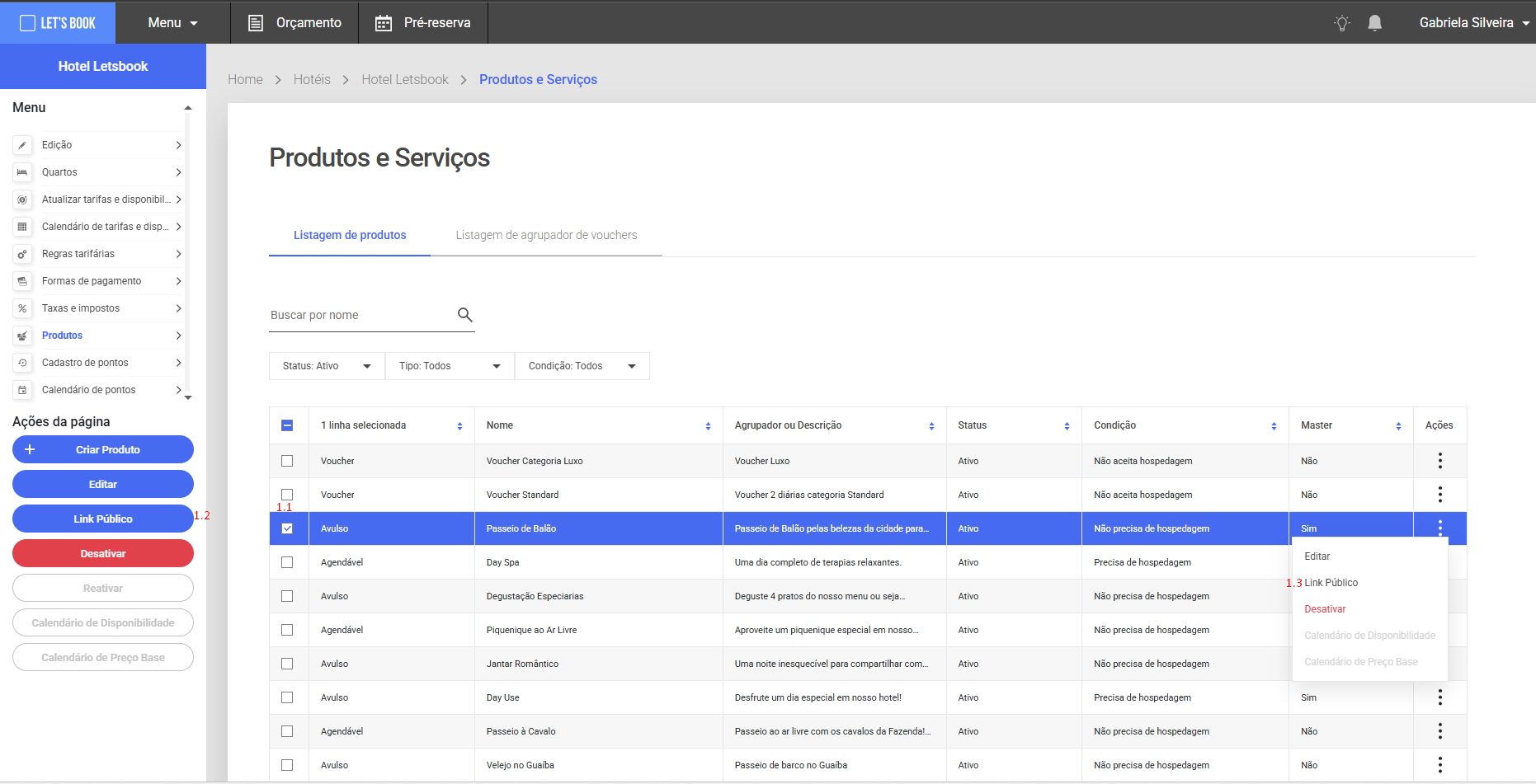The image size is (1536, 784).
Task: Click the Let's Book logo
Action: tap(58, 23)
